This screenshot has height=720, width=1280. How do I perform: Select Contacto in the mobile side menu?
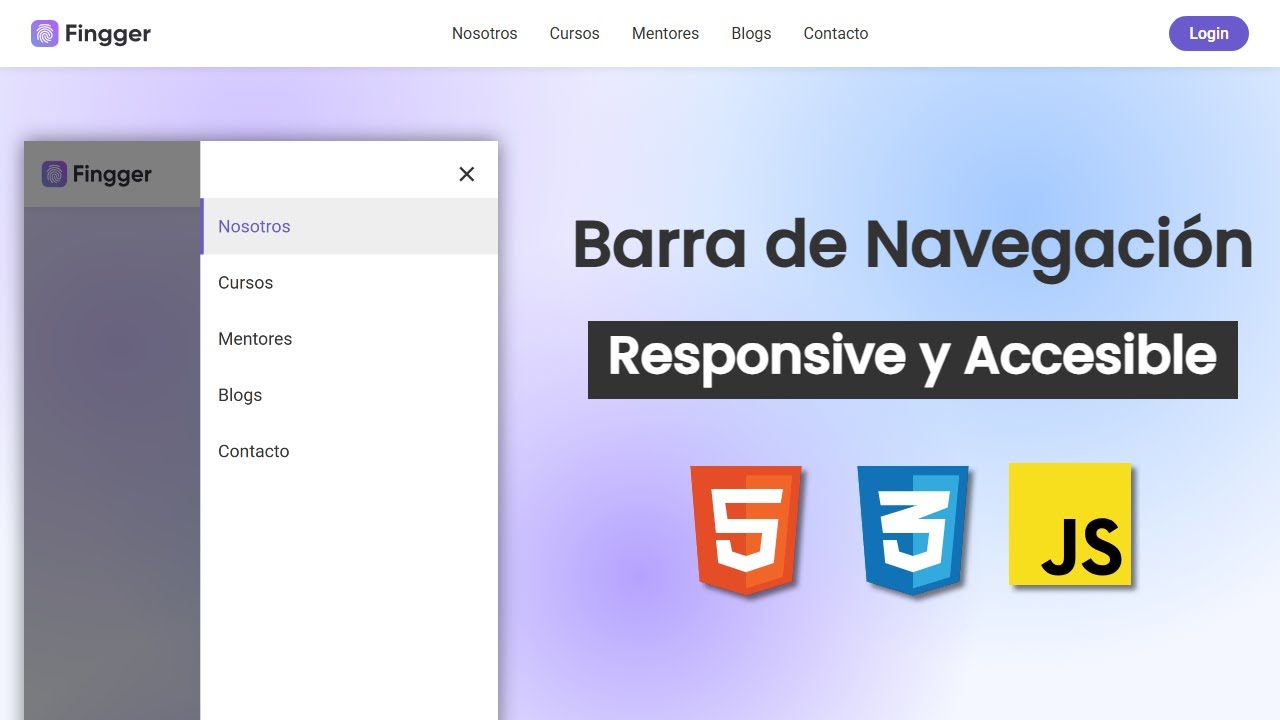click(349, 451)
